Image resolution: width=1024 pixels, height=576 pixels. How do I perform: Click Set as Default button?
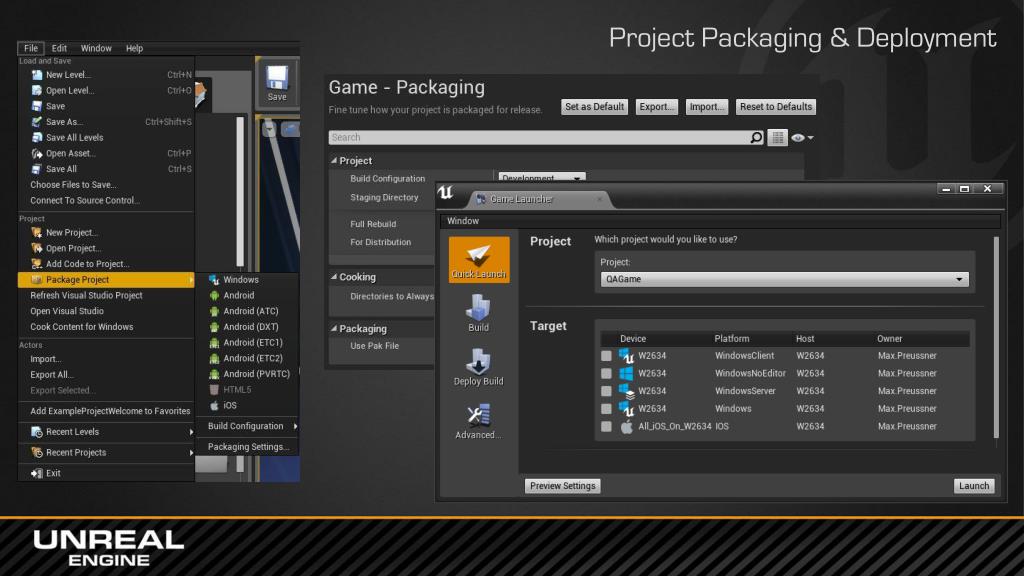pyautogui.click(x=594, y=106)
